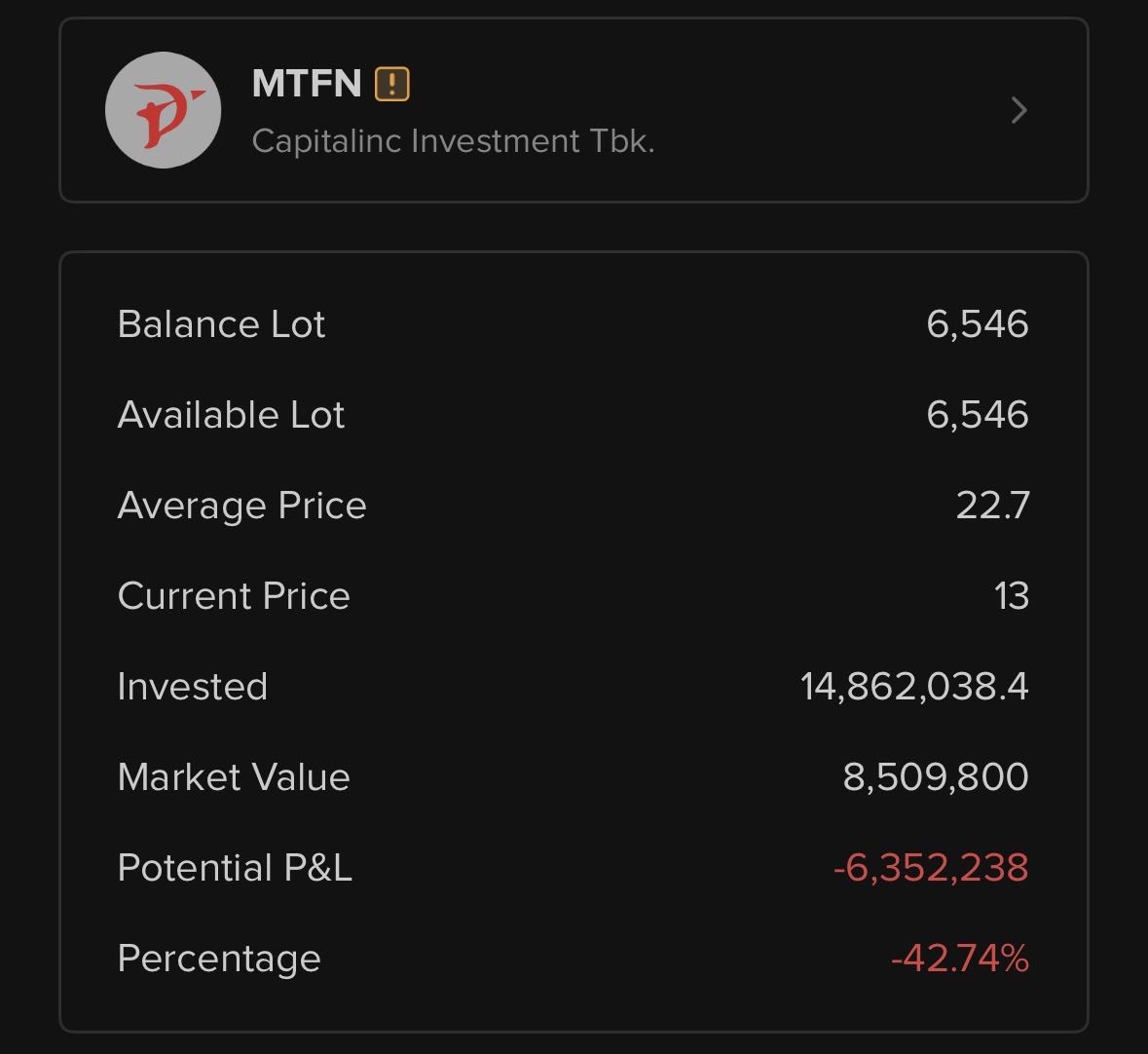Image resolution: width=1148 pixels, height=1054 pixels.
Task: Open stock details via right chevron
Action: 1018,110
